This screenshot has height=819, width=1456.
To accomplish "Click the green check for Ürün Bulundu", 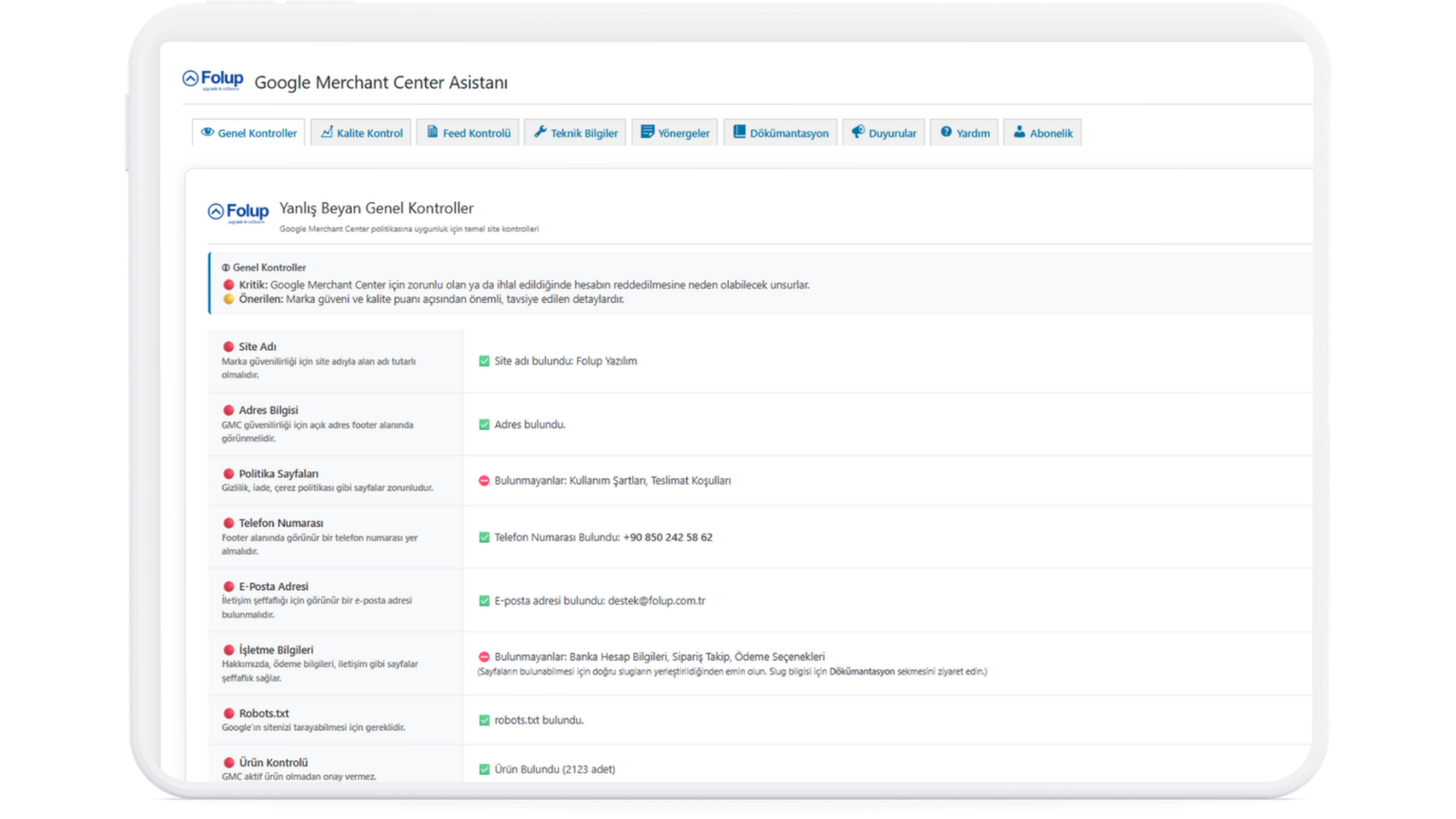I will (x=484, y=770).
